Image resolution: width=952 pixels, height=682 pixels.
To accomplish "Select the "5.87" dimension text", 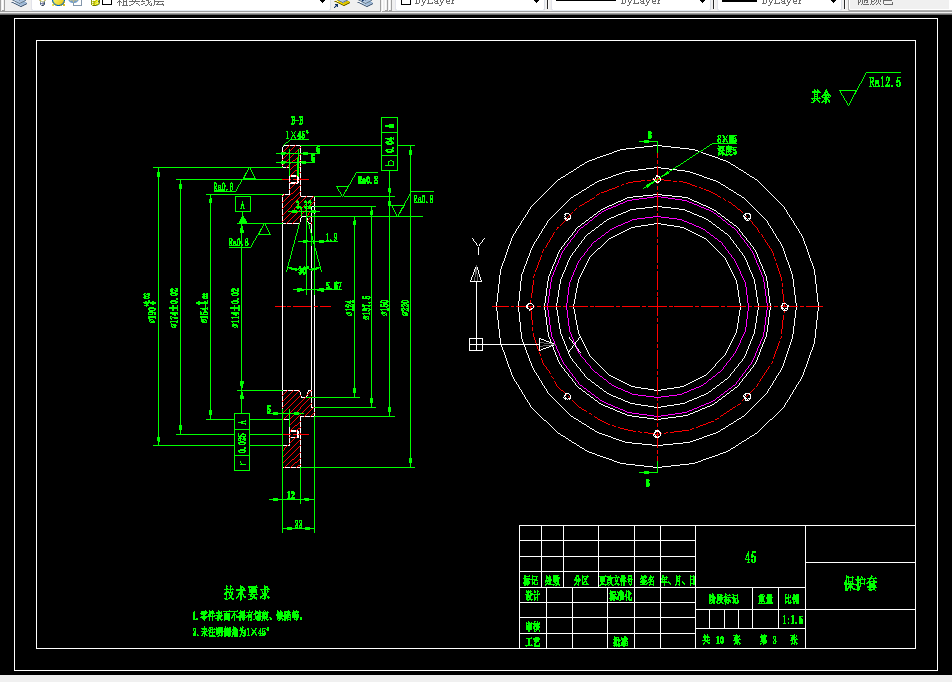I will click(334, 285).
